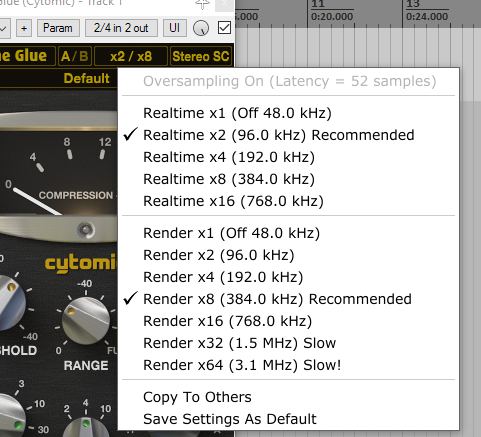Click the A/B compare button
481x437 pixels.
tap(75, 56)
